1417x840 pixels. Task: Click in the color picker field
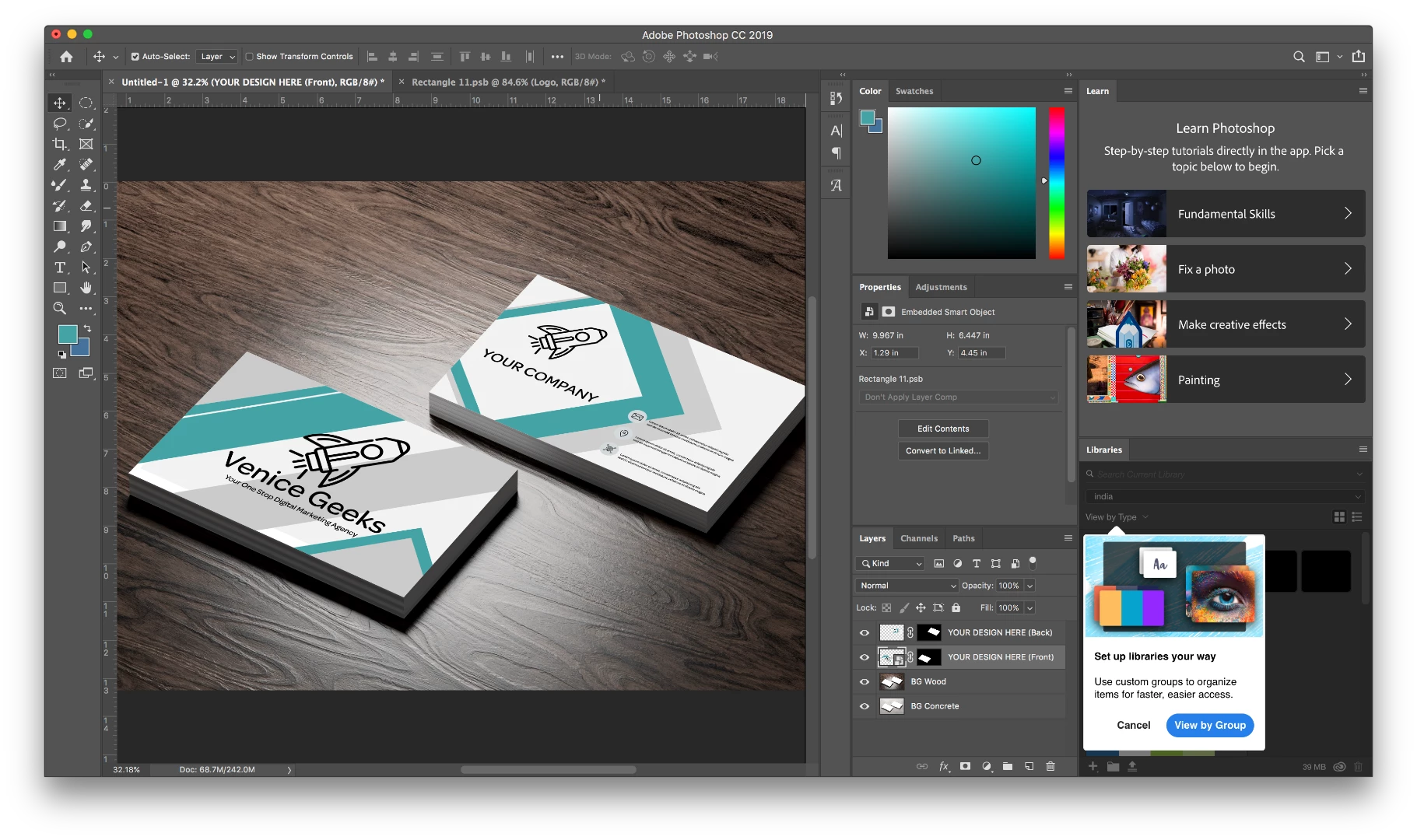point(961,183)
